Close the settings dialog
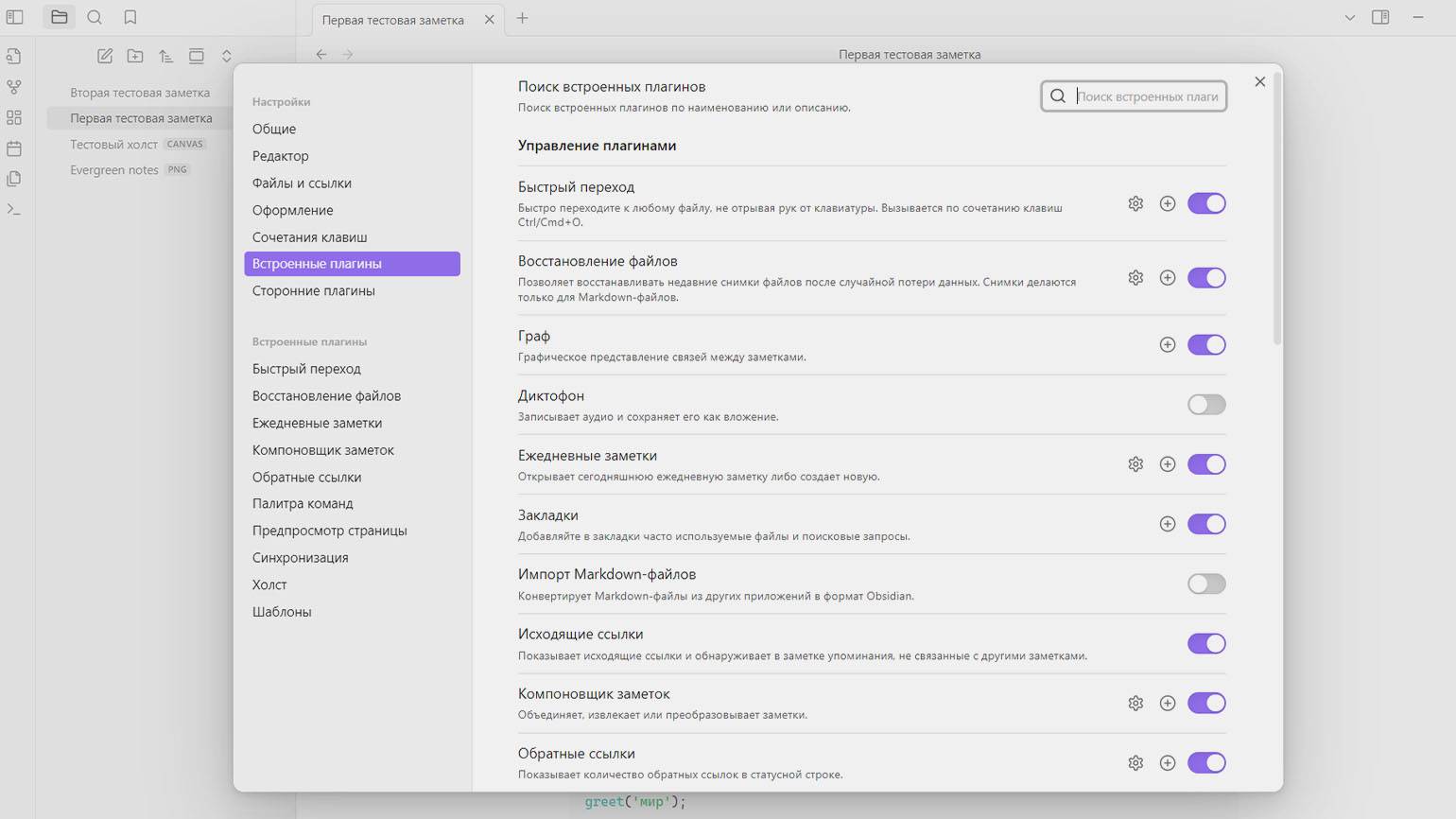 1259,82
